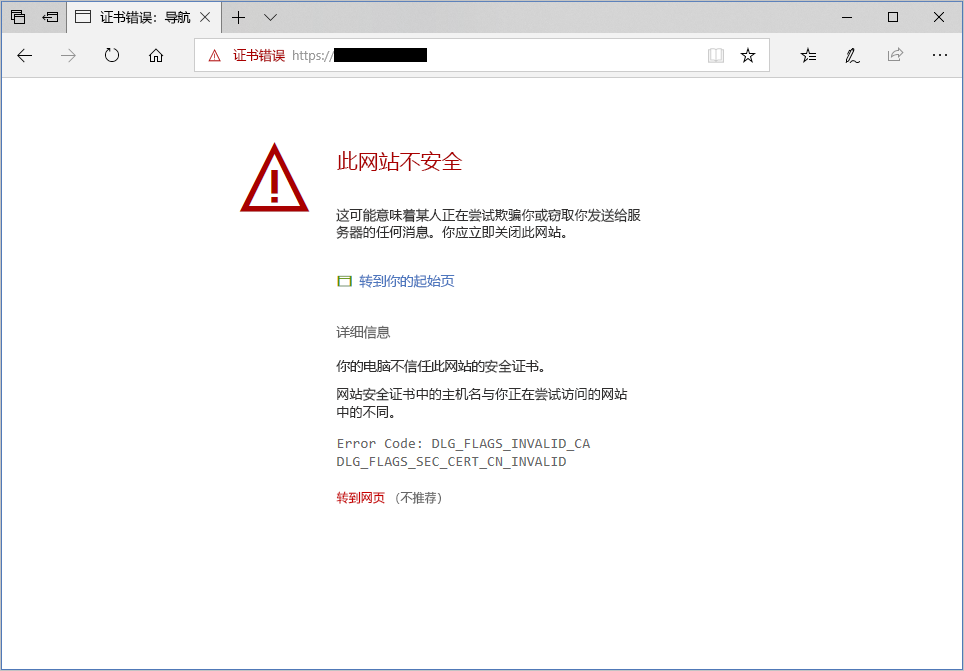
Task: Click the 证书错误 label in address bar
Action: (259, 55)
